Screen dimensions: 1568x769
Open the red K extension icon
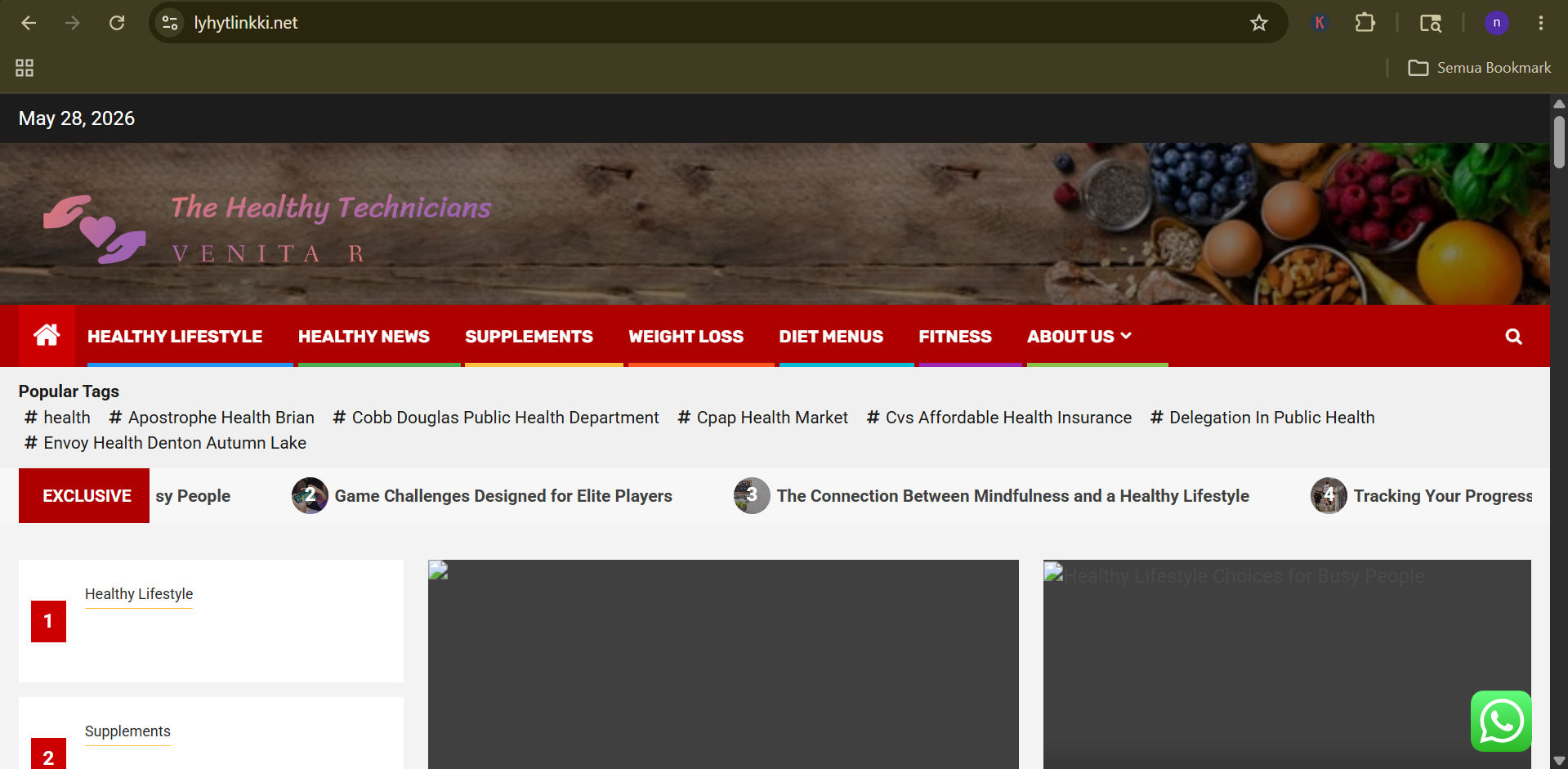[x=1320, y=23]
